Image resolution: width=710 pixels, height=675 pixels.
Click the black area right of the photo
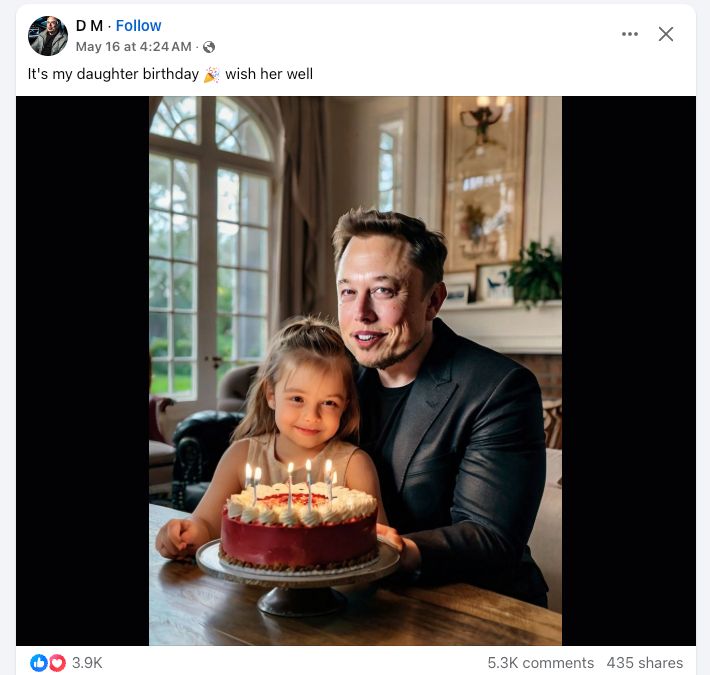(x=628, y=370)
